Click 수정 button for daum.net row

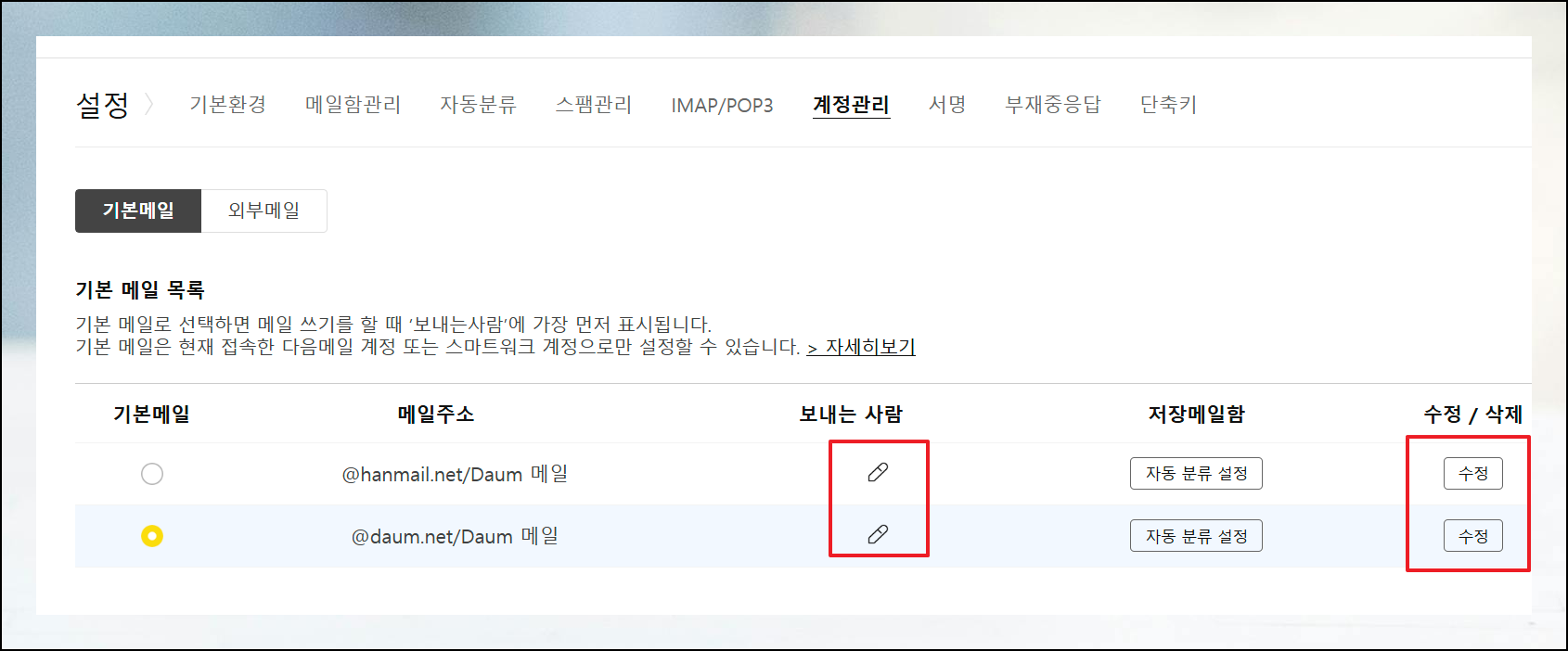click(1472, 536)
